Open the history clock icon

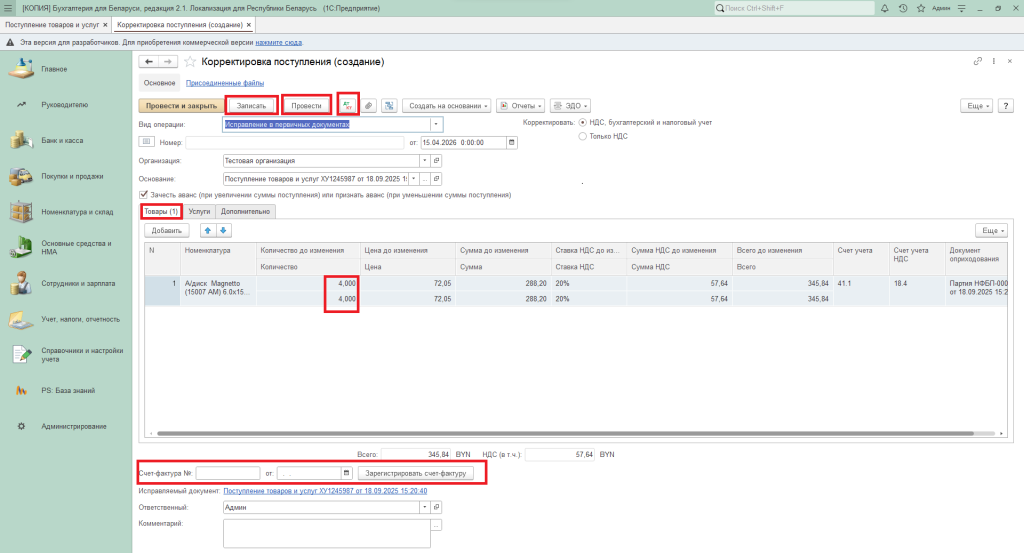click(903, 8)
